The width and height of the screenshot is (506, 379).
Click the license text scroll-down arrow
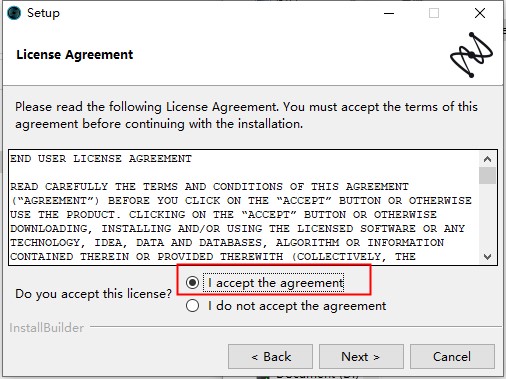click(487, 256)
